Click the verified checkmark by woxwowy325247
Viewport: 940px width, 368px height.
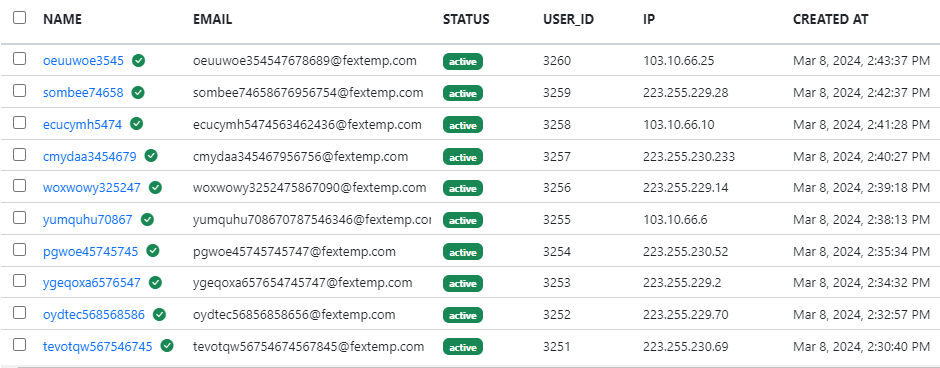(x=155, y=188)
